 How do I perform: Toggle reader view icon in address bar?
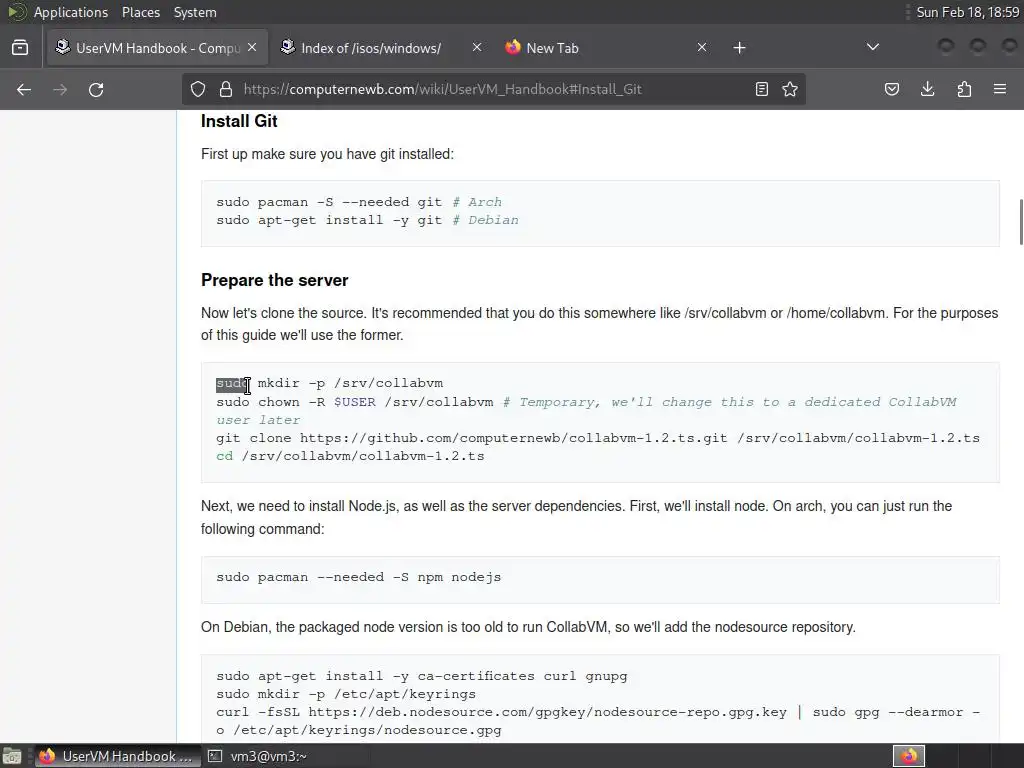pyautogui.click(x=761, y=89)
